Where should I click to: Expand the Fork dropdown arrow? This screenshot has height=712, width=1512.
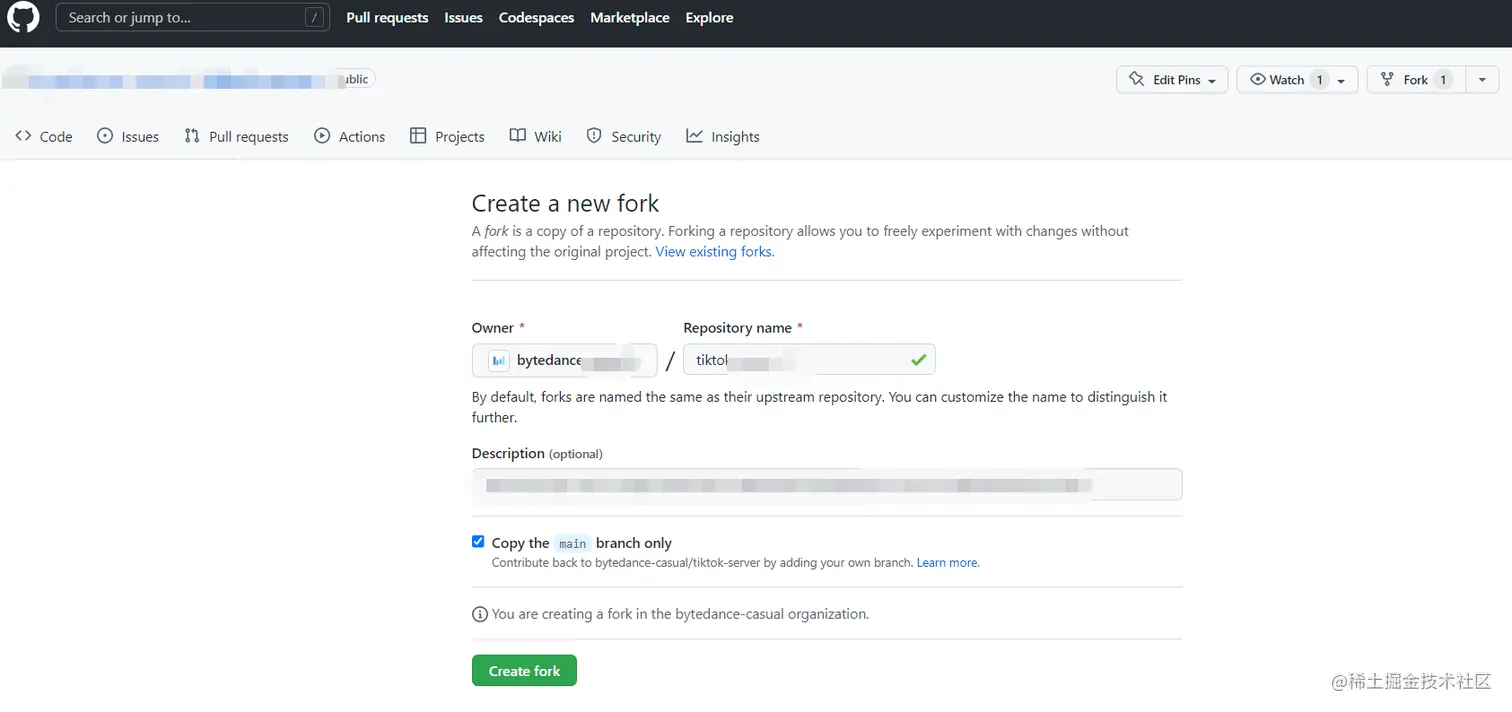(1482, 80)
